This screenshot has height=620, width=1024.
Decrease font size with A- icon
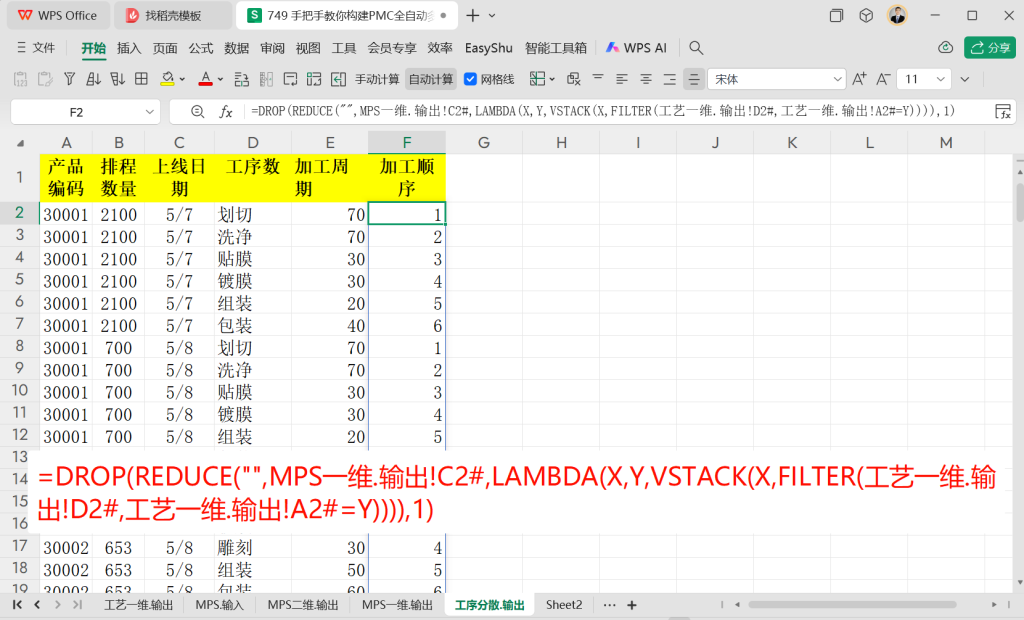(x=884, y=79)
